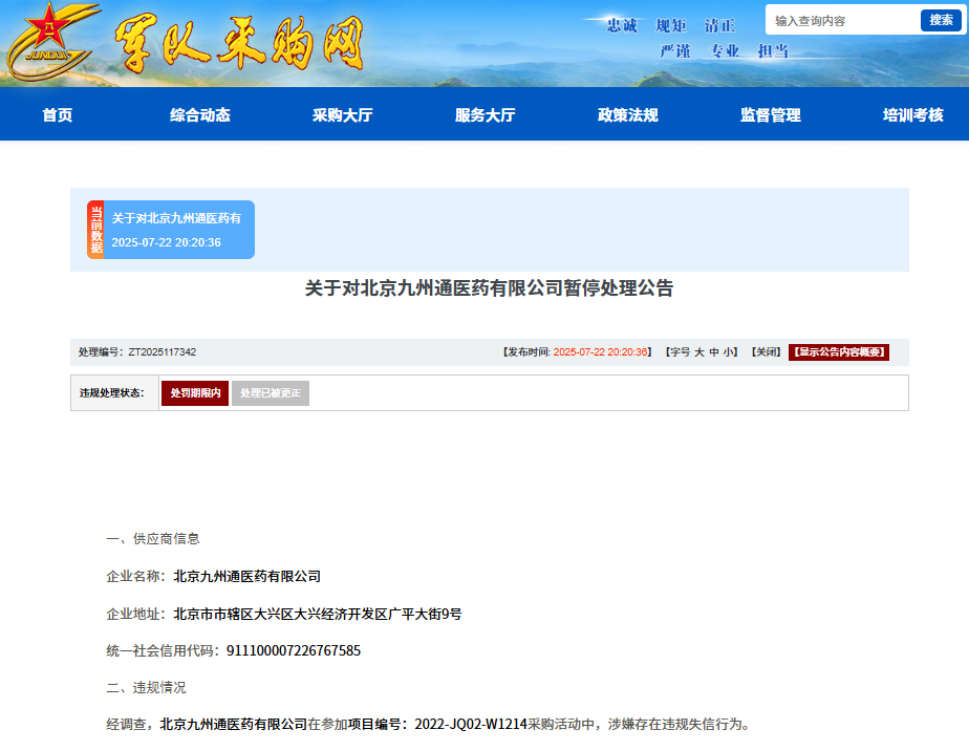Open the 首页 menu item
The image size is (969, 751).
pos(57,115)
